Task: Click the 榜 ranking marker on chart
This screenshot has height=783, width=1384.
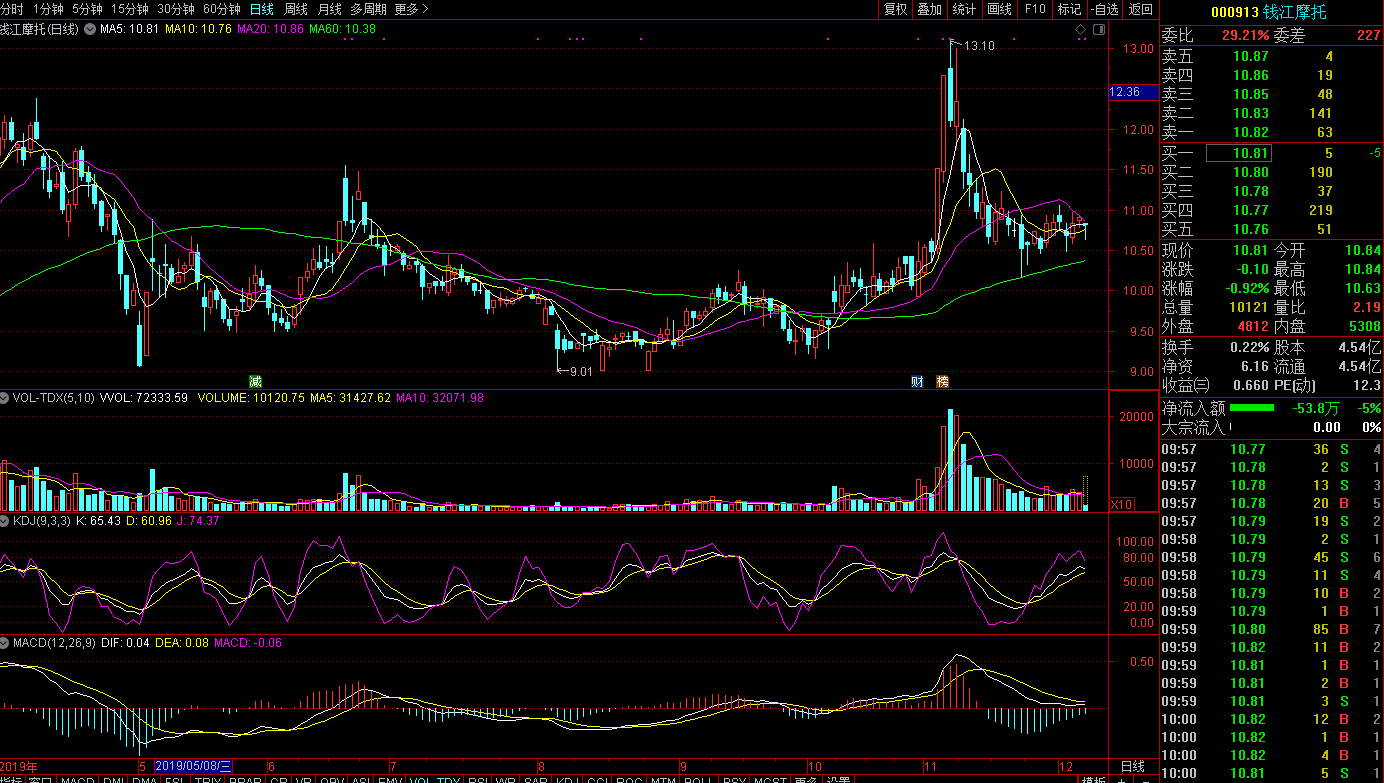Action: [942, 381]
